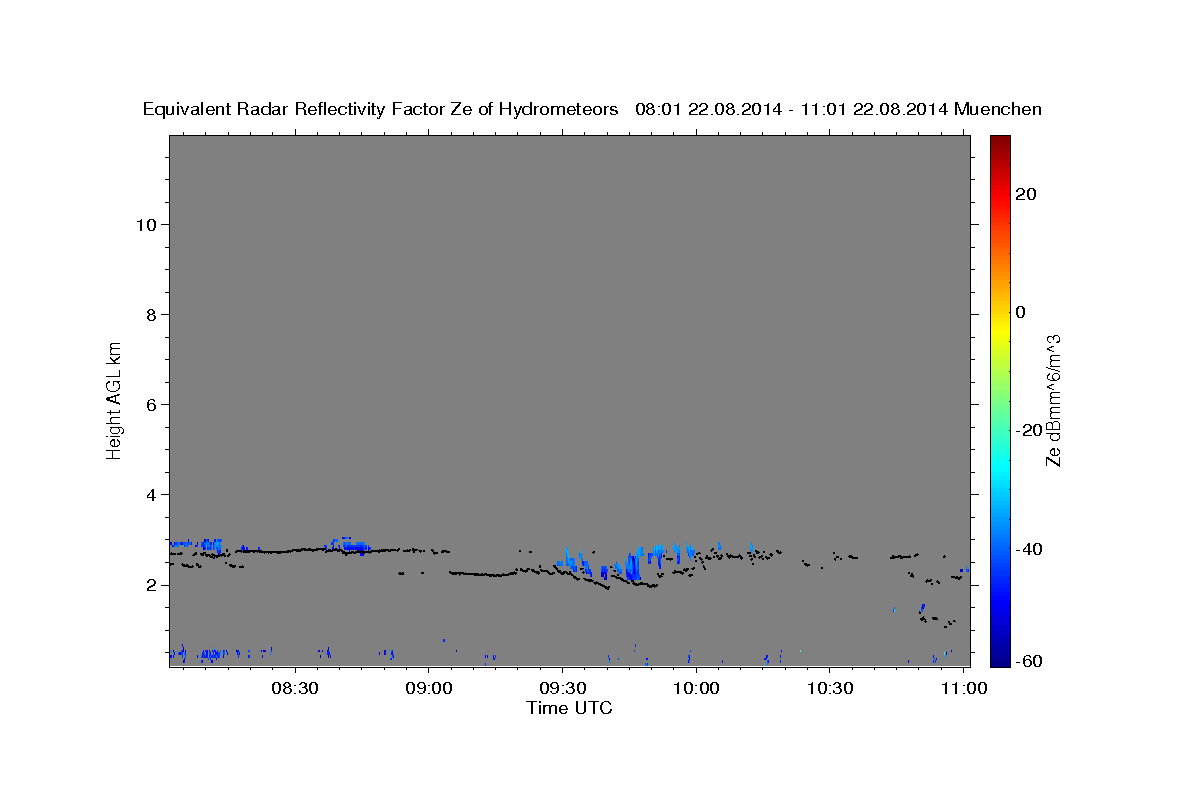Click the 10:00 time tick label
1200x800 pixels.
pos(696,688)
